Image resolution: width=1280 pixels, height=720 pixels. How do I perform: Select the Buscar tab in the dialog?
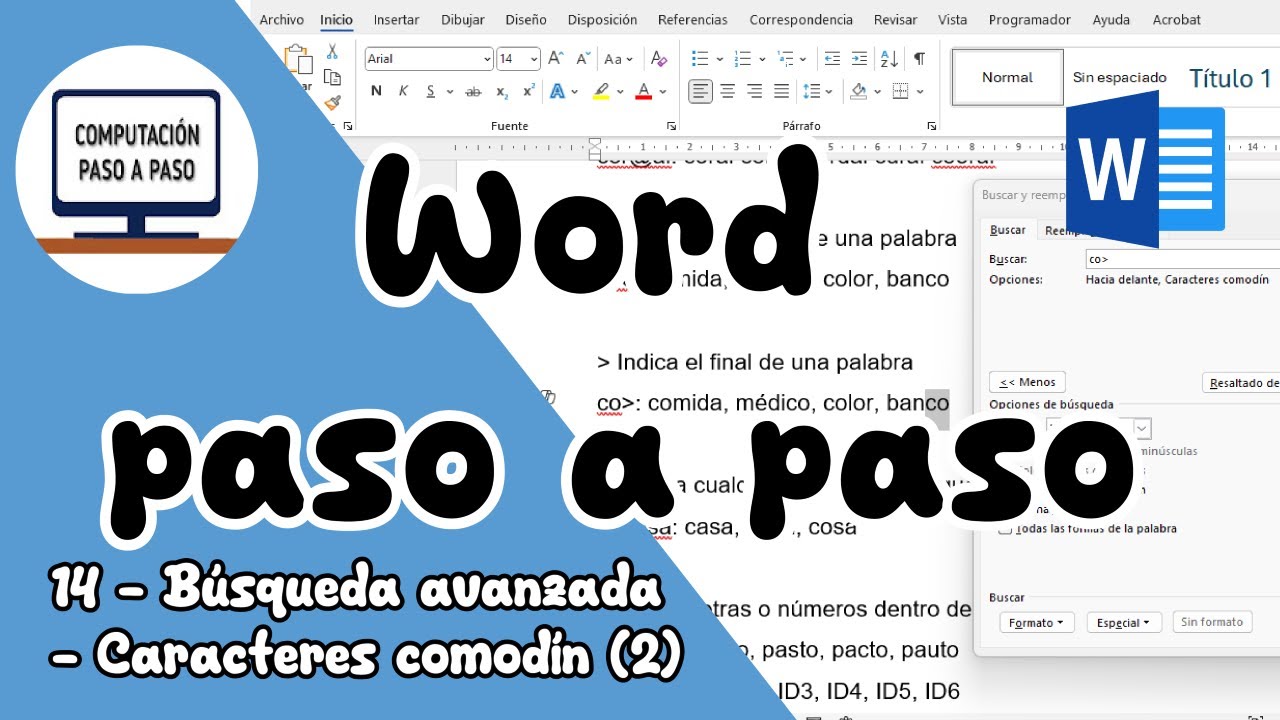pos(1007,230)
